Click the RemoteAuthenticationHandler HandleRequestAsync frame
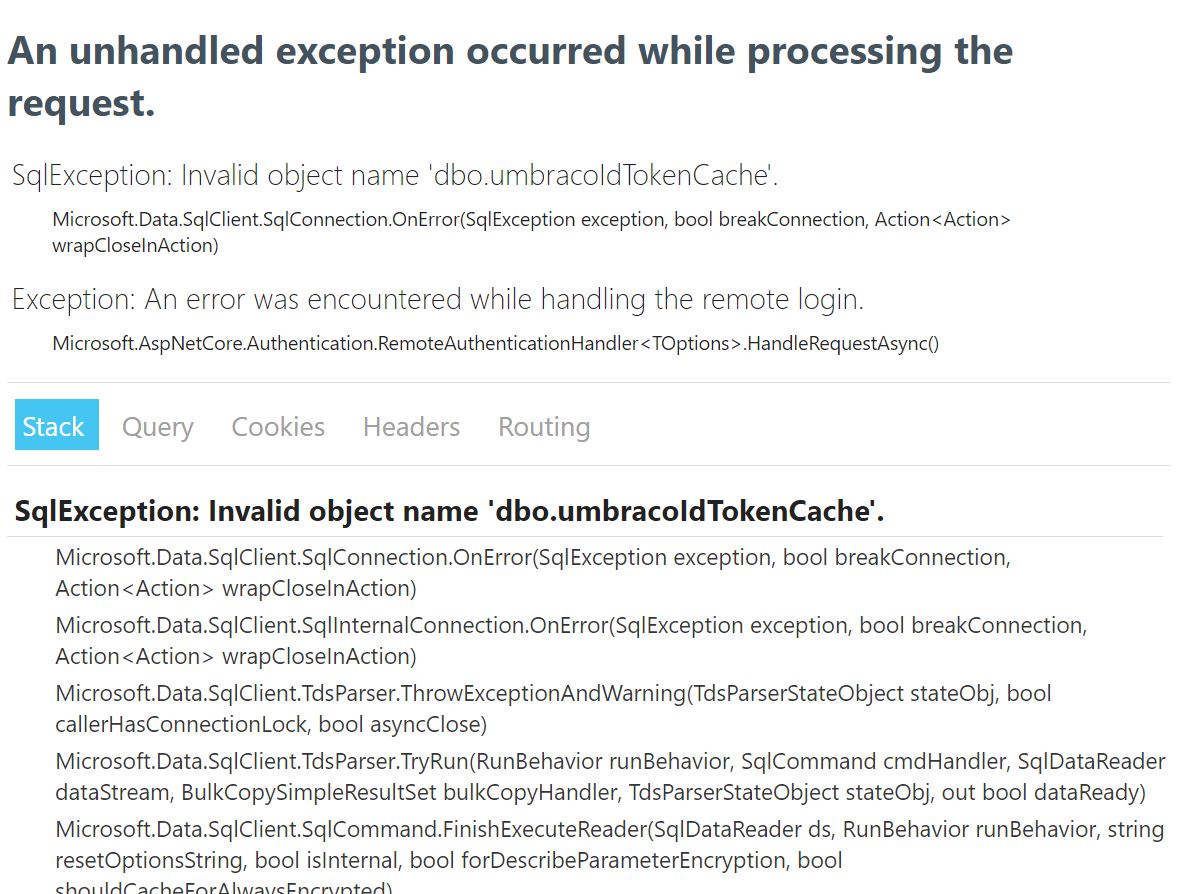Image resolution: width=1181 pixels, height=894 pixels. point(496,343)
